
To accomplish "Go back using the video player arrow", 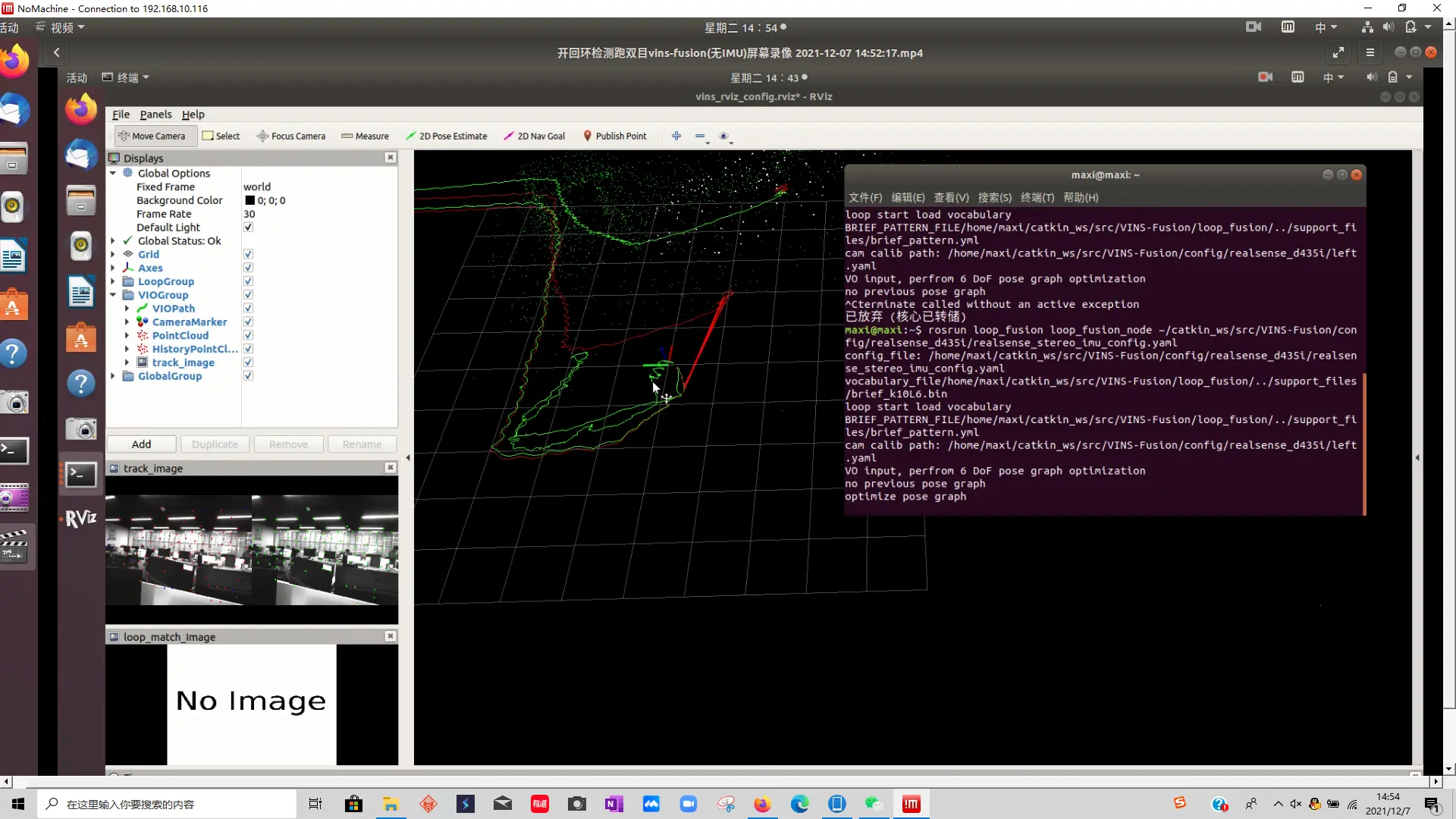I will coord(57,52).
